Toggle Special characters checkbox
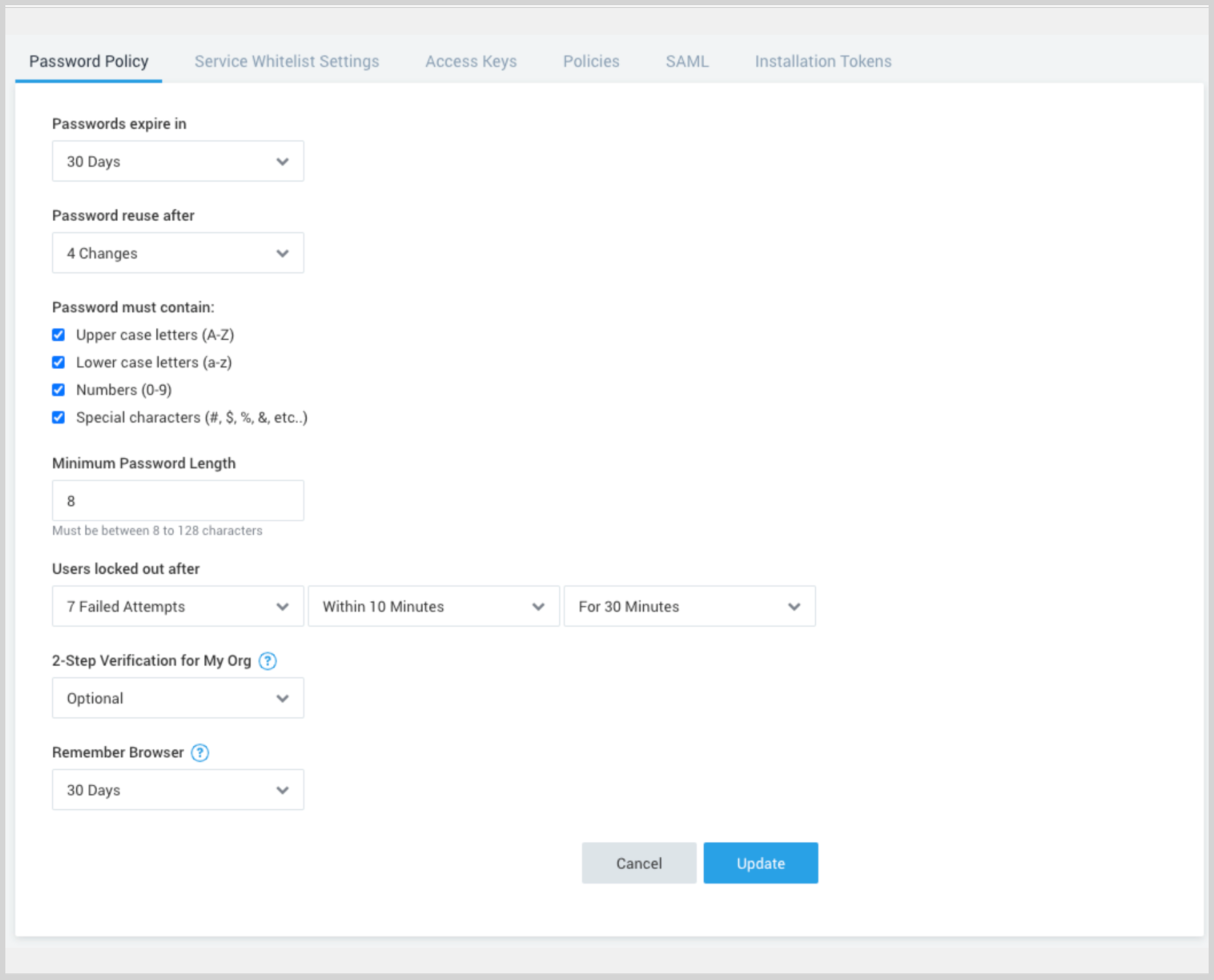The height and width of the screenshot is (980, 1214). [59, 418]
